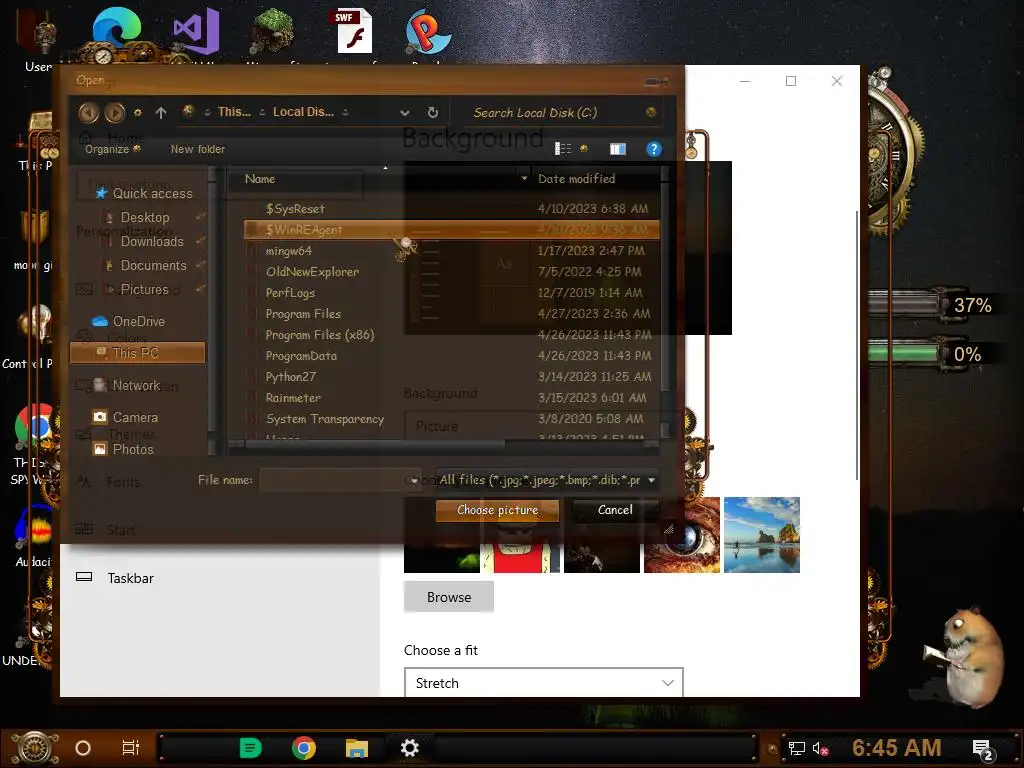Open the P app desktop shortcut
The image size is (1024, 768).
[428, 31]
